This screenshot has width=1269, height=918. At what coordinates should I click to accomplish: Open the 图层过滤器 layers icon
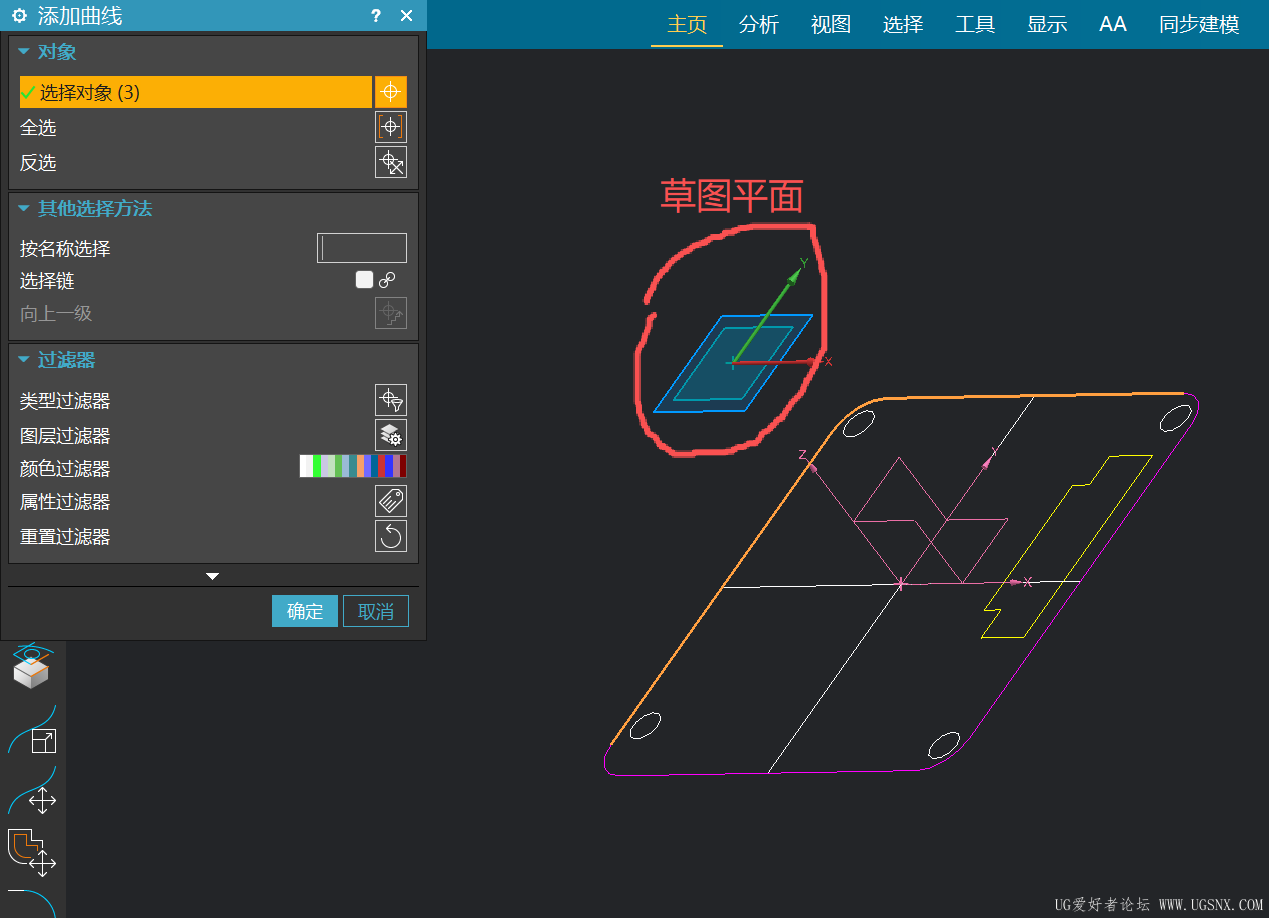390,434
